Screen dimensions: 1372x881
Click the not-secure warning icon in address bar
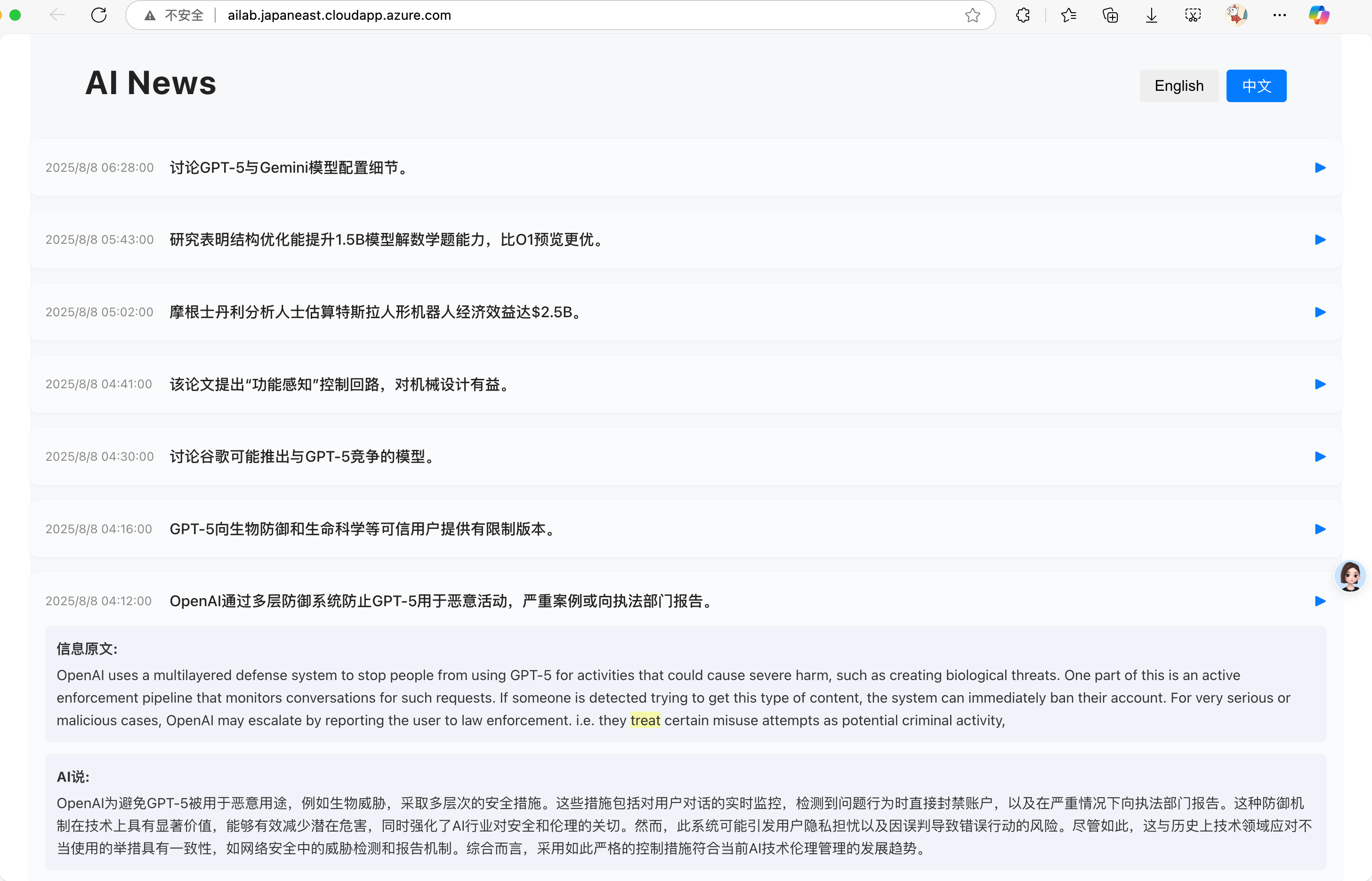tap(150, 16)
